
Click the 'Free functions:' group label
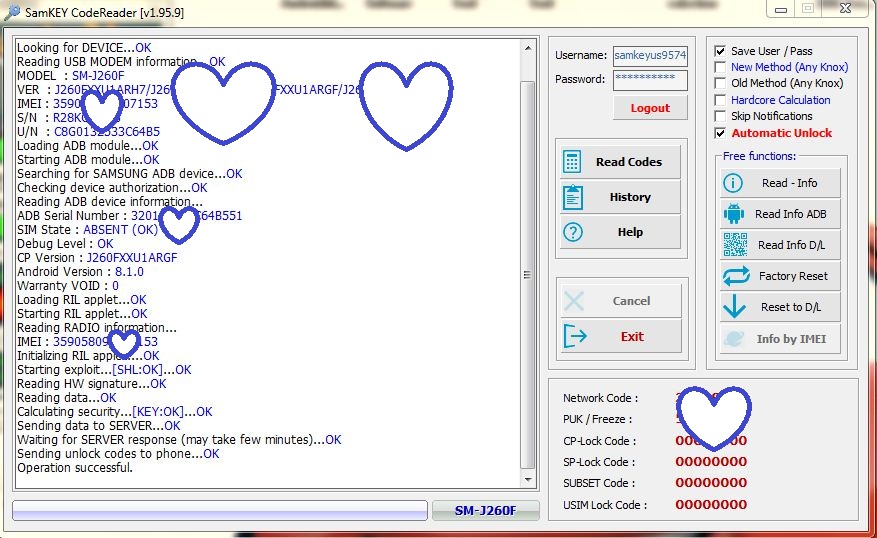(759, 156)
